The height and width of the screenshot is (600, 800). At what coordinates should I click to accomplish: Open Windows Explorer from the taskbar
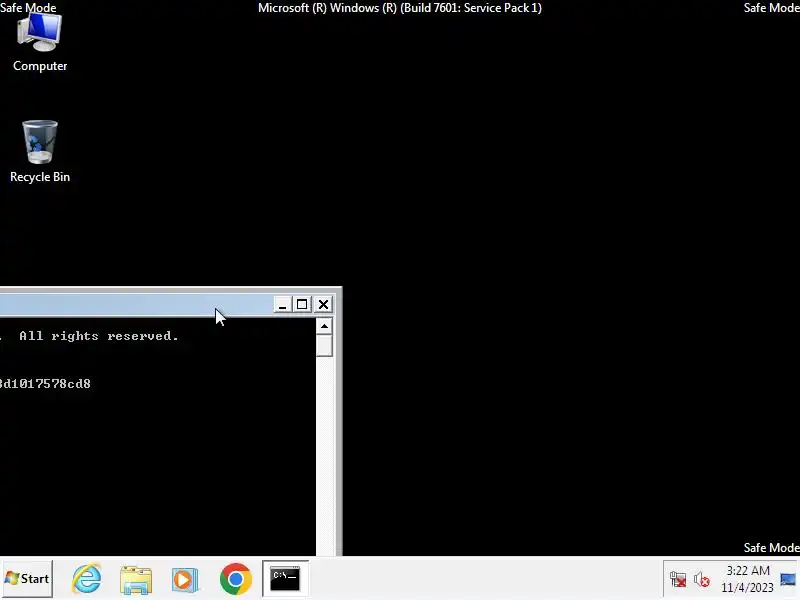tap(136, 579)
